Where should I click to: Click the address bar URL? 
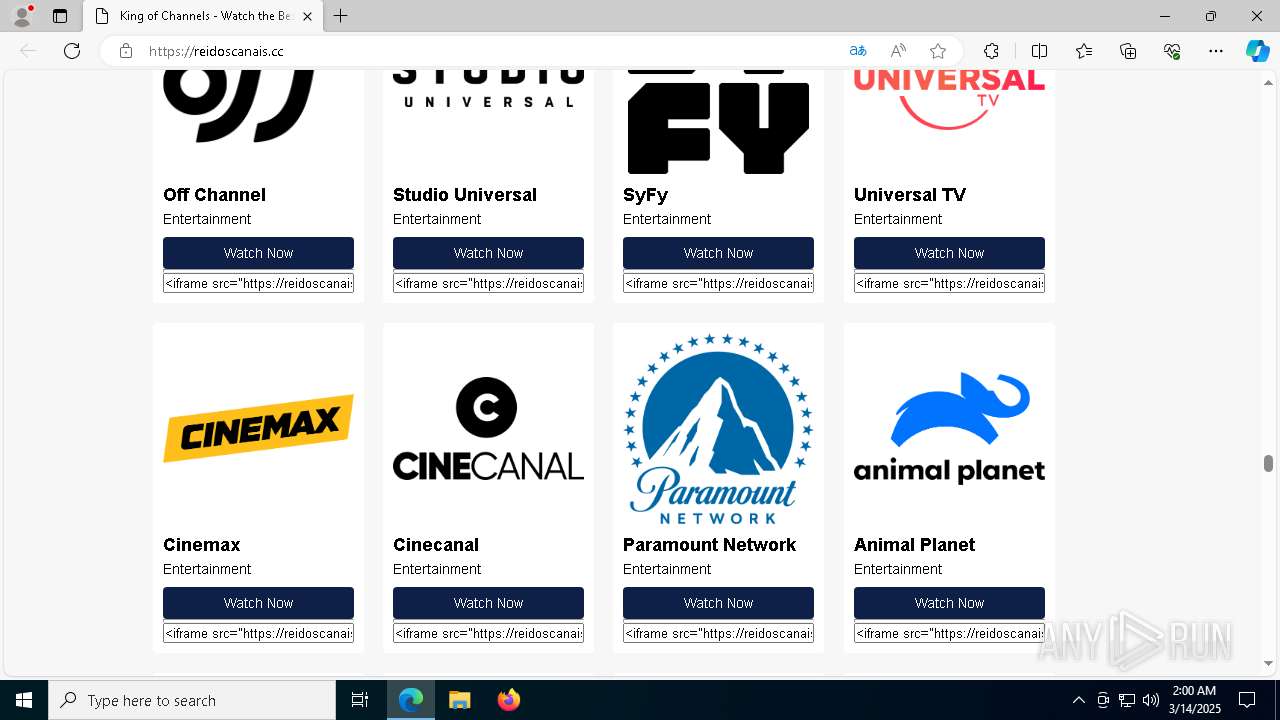pos(216,51)
